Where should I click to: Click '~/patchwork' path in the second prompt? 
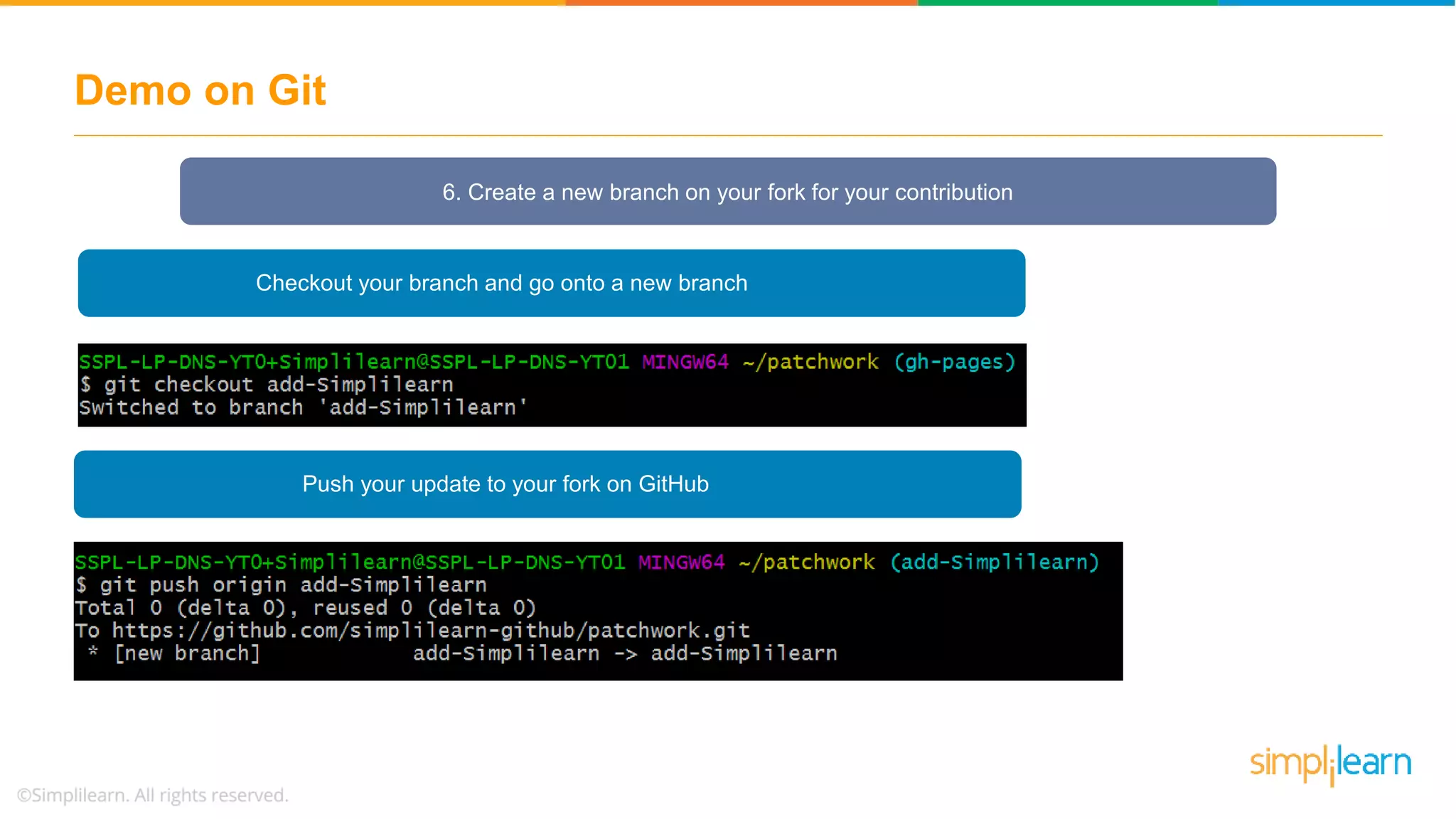tap(807, 562)
